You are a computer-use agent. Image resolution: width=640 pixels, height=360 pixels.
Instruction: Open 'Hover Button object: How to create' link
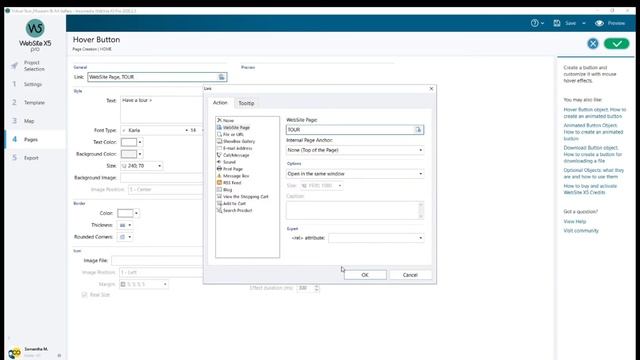[595, 113]
